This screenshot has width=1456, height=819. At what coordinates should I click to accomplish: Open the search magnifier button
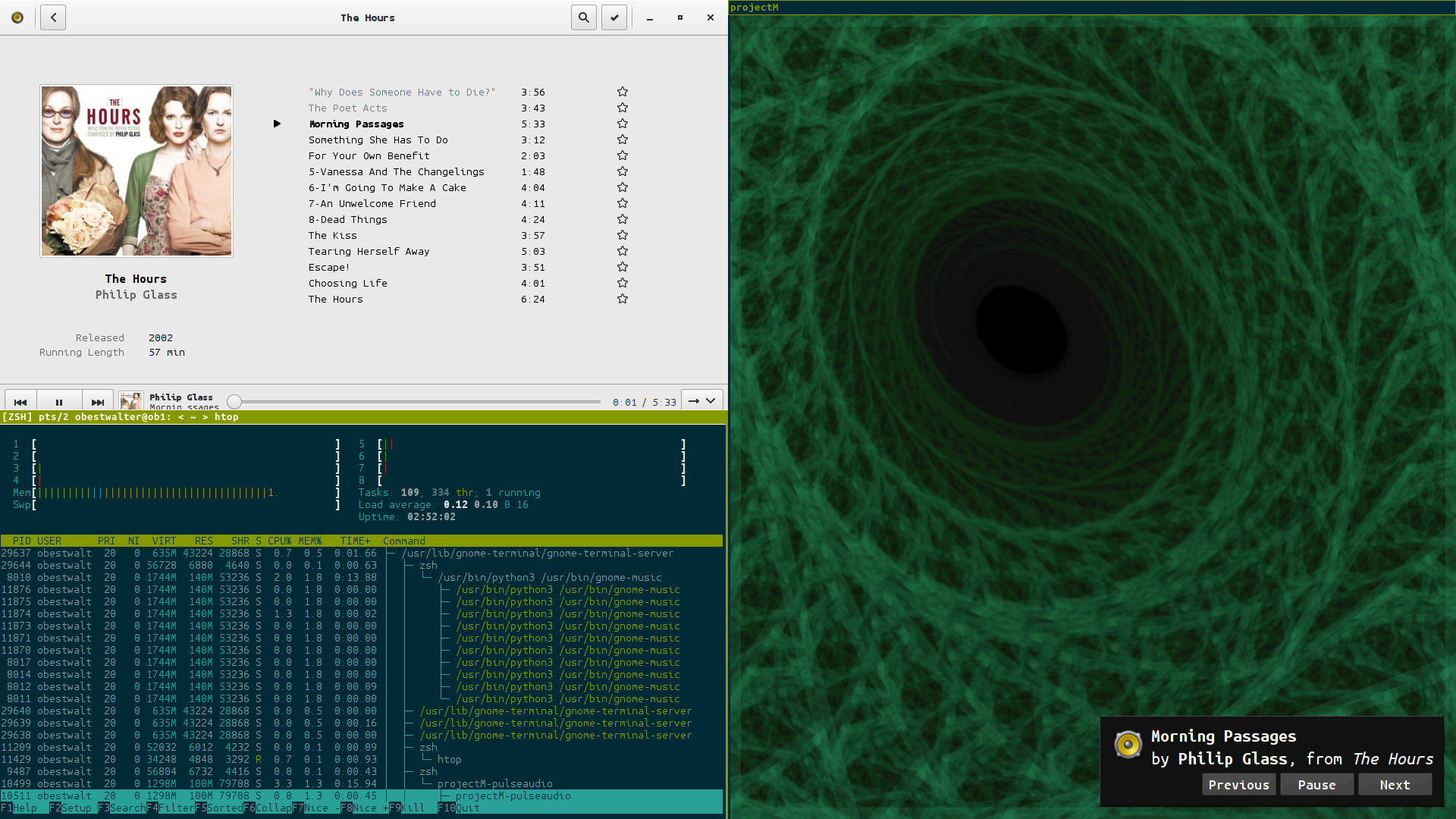[x=583, y=17]
